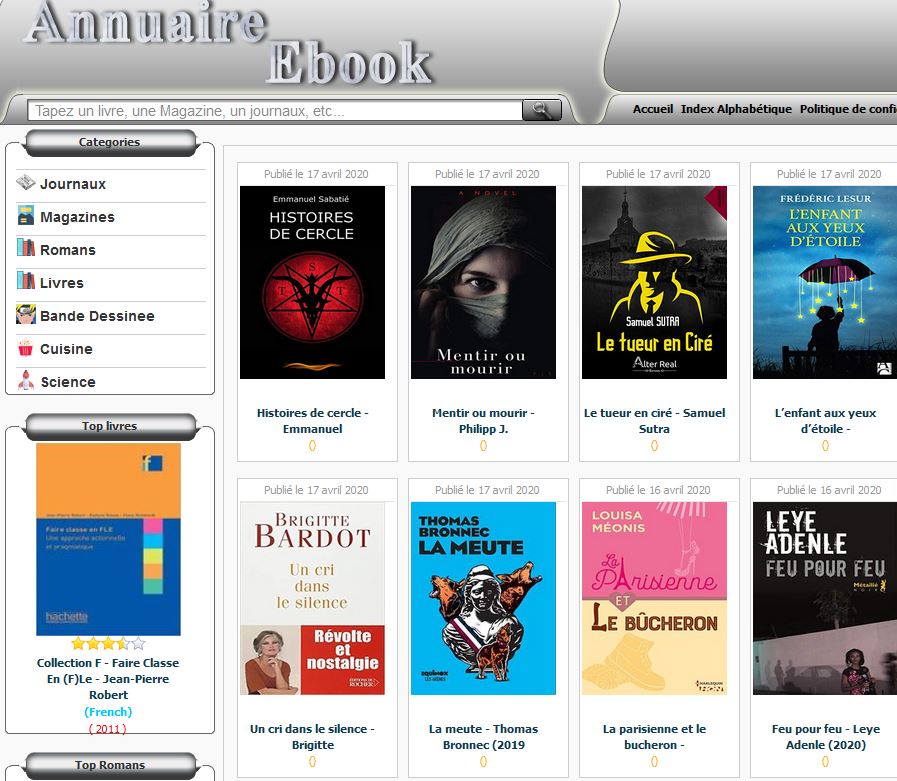The image size is (897, 781).
Task: Open the La Meute blue cover
Action: click(x=483, y=598)
